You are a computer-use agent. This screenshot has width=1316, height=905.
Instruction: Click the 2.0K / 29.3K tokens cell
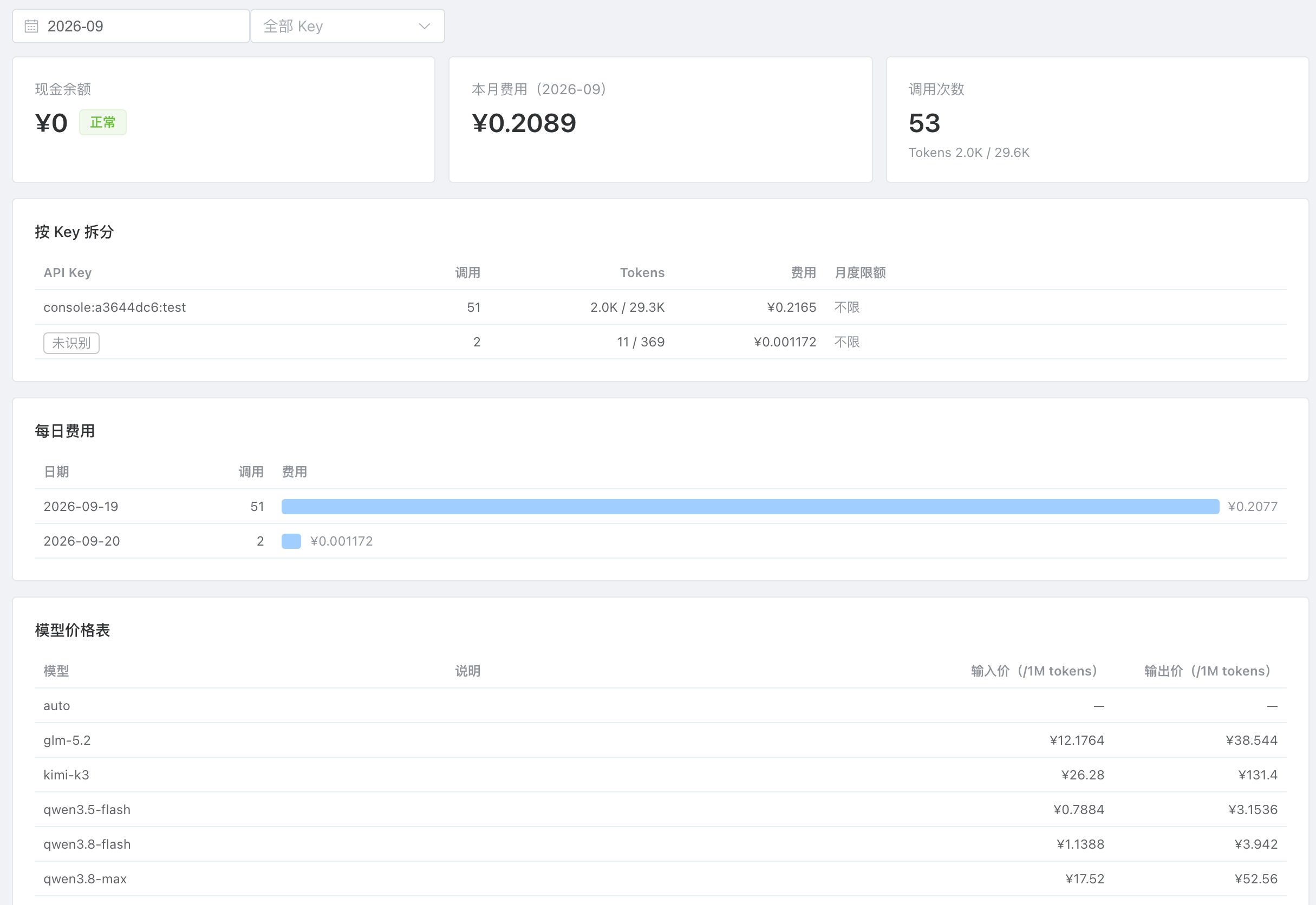627,307
